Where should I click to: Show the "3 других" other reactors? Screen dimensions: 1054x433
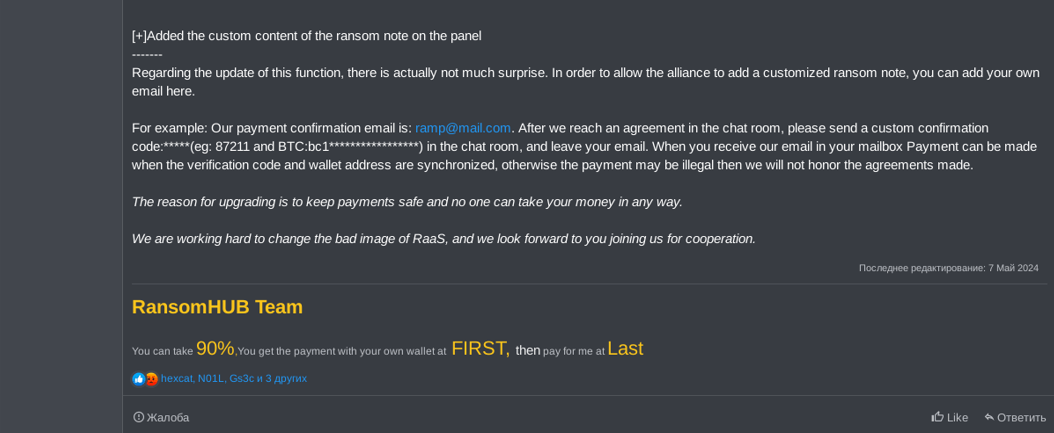click(286, 379)
